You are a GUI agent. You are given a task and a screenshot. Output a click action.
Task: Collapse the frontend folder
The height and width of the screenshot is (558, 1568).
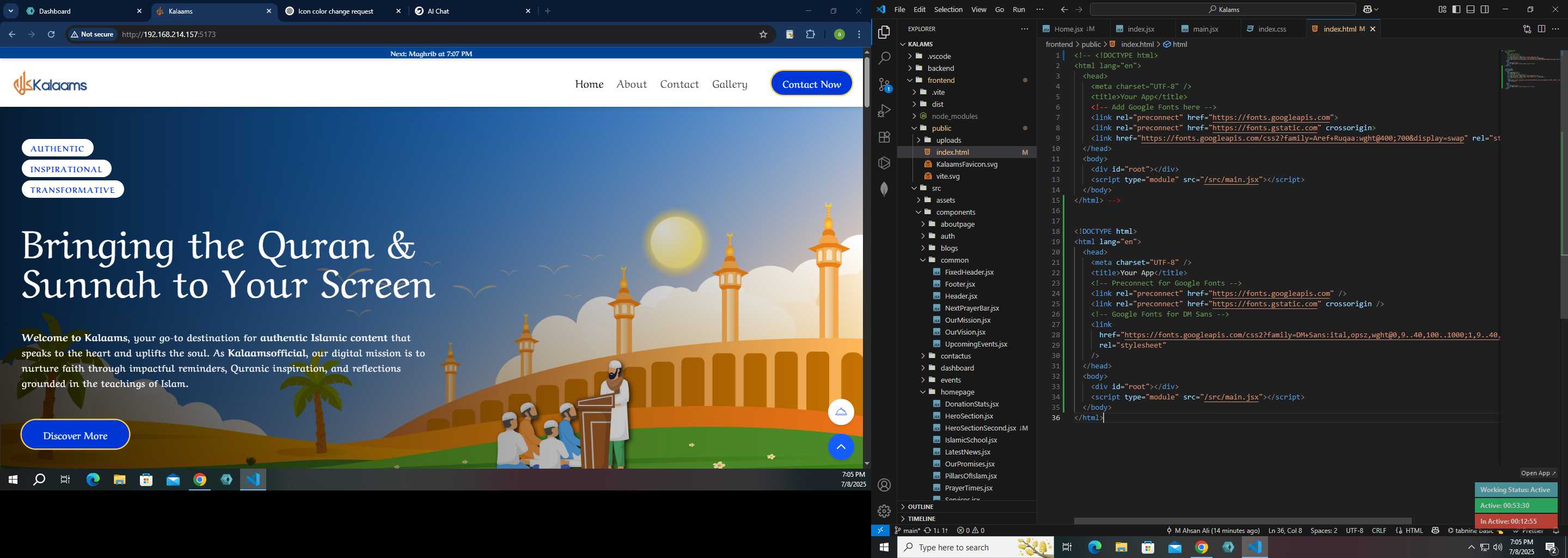click(966, 81)
